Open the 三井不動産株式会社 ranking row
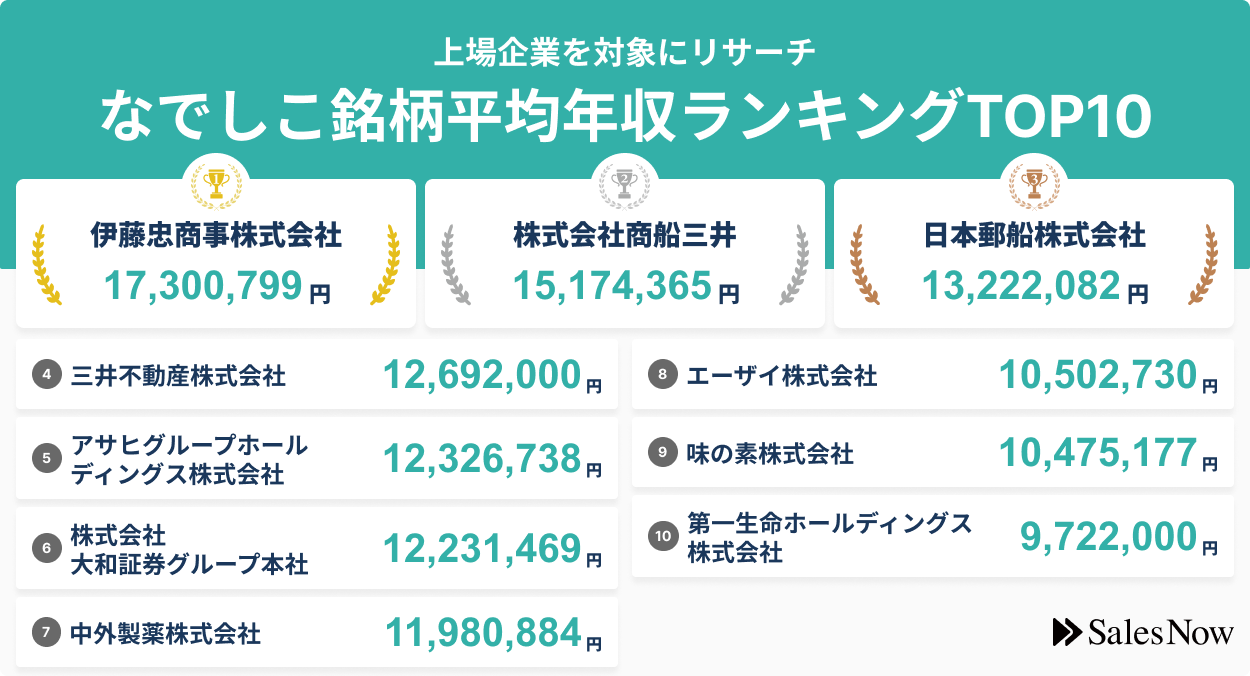Screen dimensions: 1250x676 tap(317, 376)
